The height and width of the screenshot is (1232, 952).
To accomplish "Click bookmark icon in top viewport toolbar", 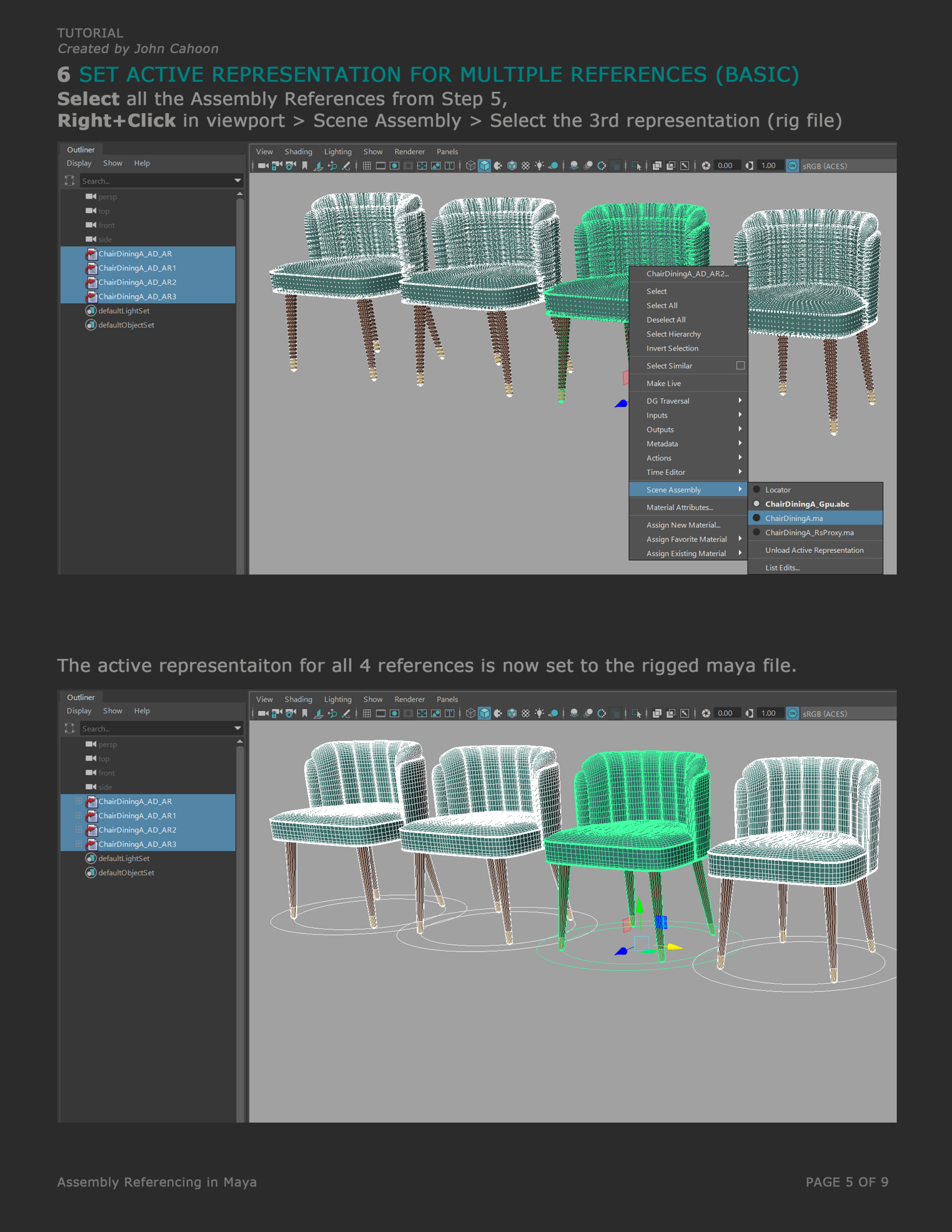I will coord(305,166).
